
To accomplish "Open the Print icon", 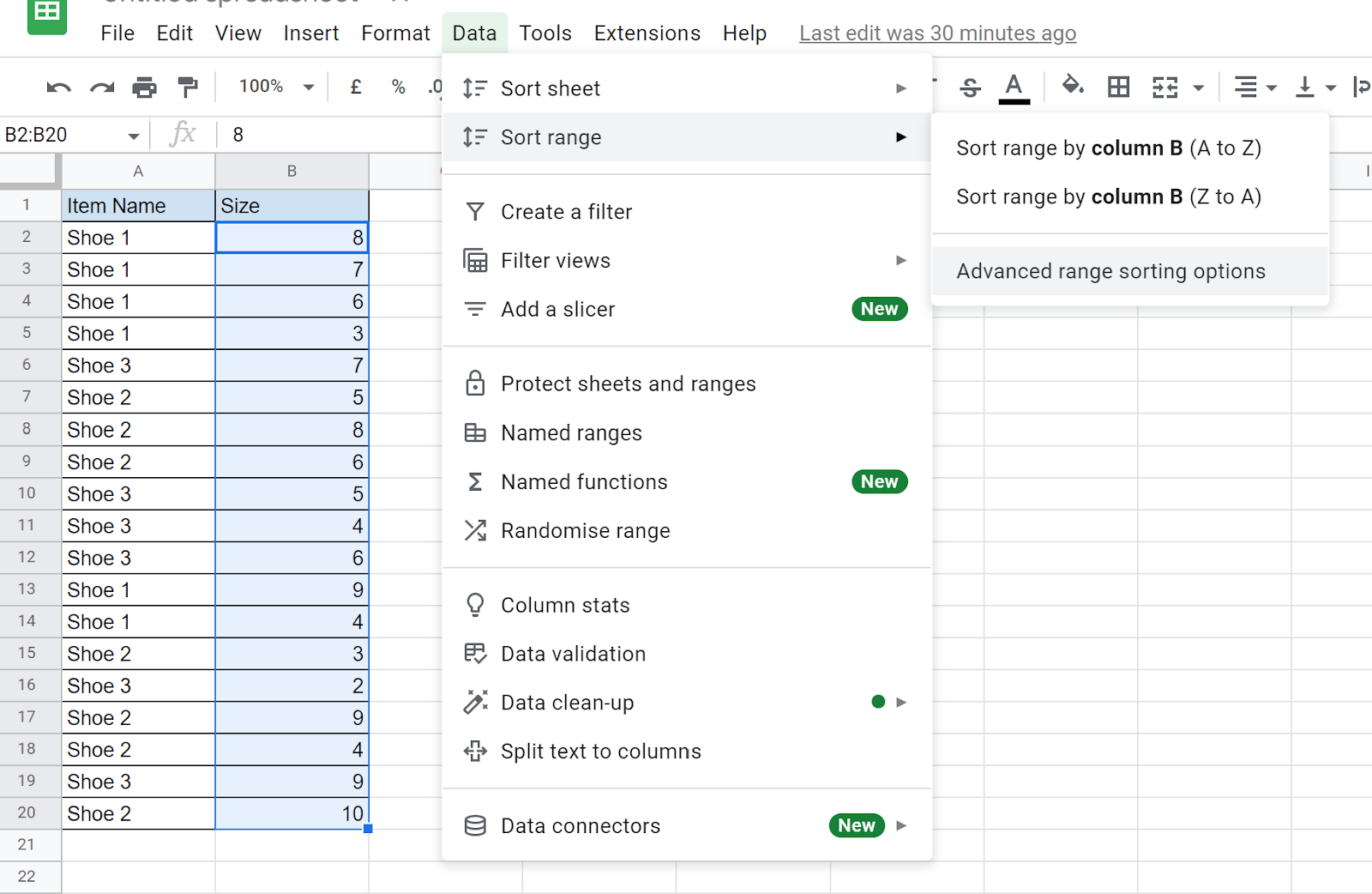I will (x=144, y=86).
